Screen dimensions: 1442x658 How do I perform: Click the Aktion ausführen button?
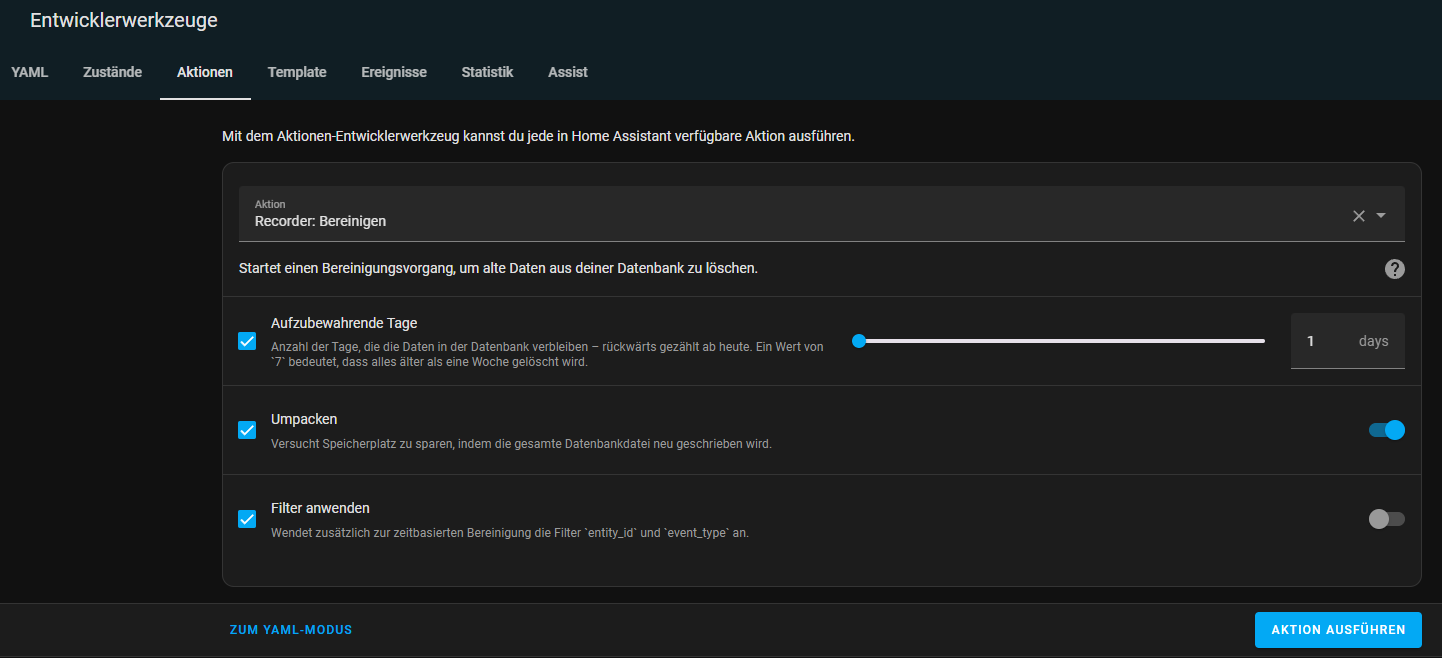[x=1338, y=630]
